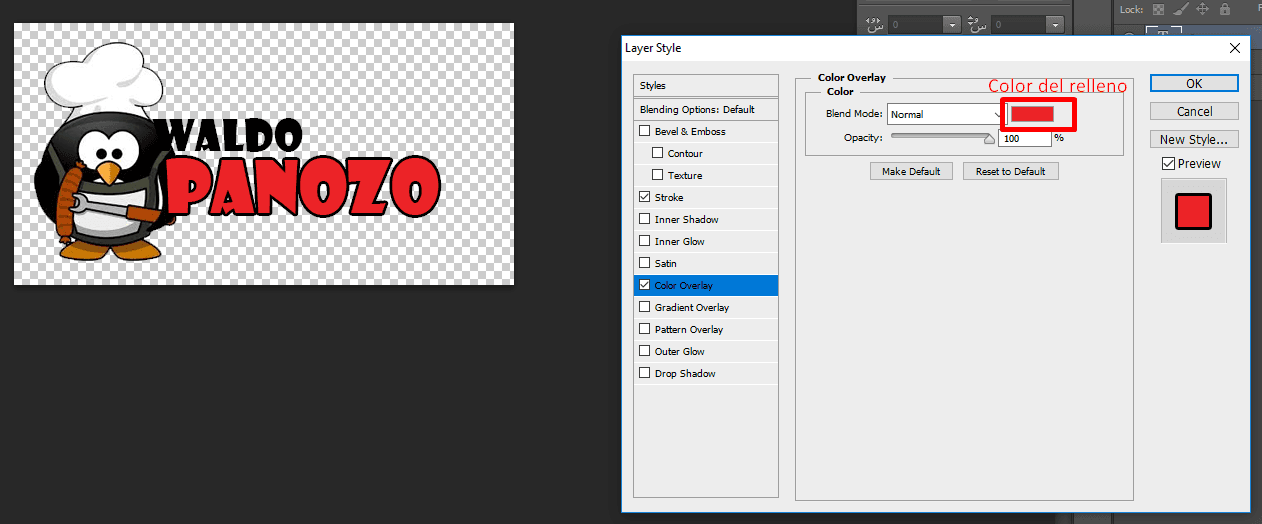
Task: Uncheck the Color Overlay checkbox
Action: [x=645, y=285]
